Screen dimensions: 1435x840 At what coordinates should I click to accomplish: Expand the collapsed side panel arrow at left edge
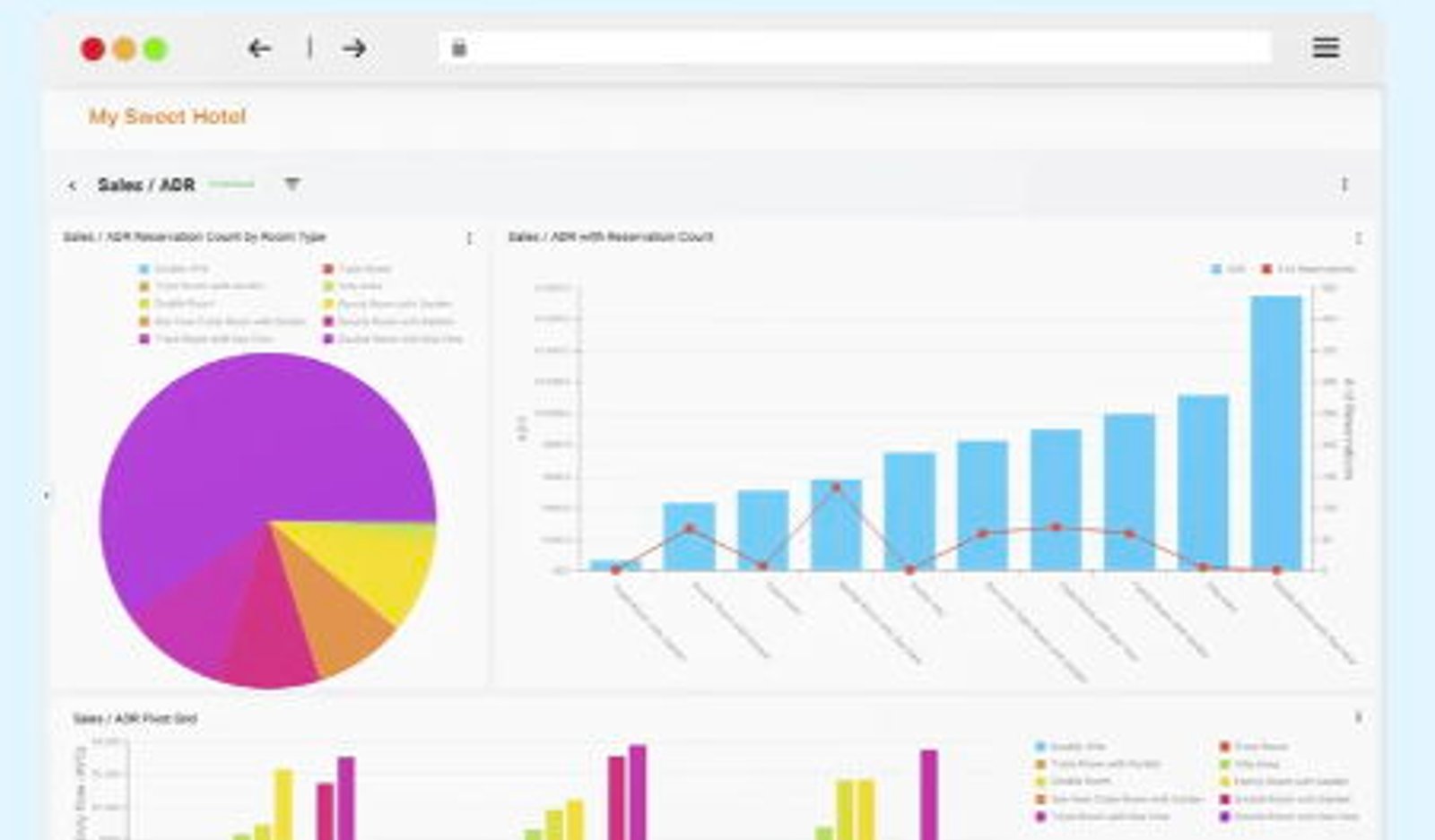(x=46, y=495)
